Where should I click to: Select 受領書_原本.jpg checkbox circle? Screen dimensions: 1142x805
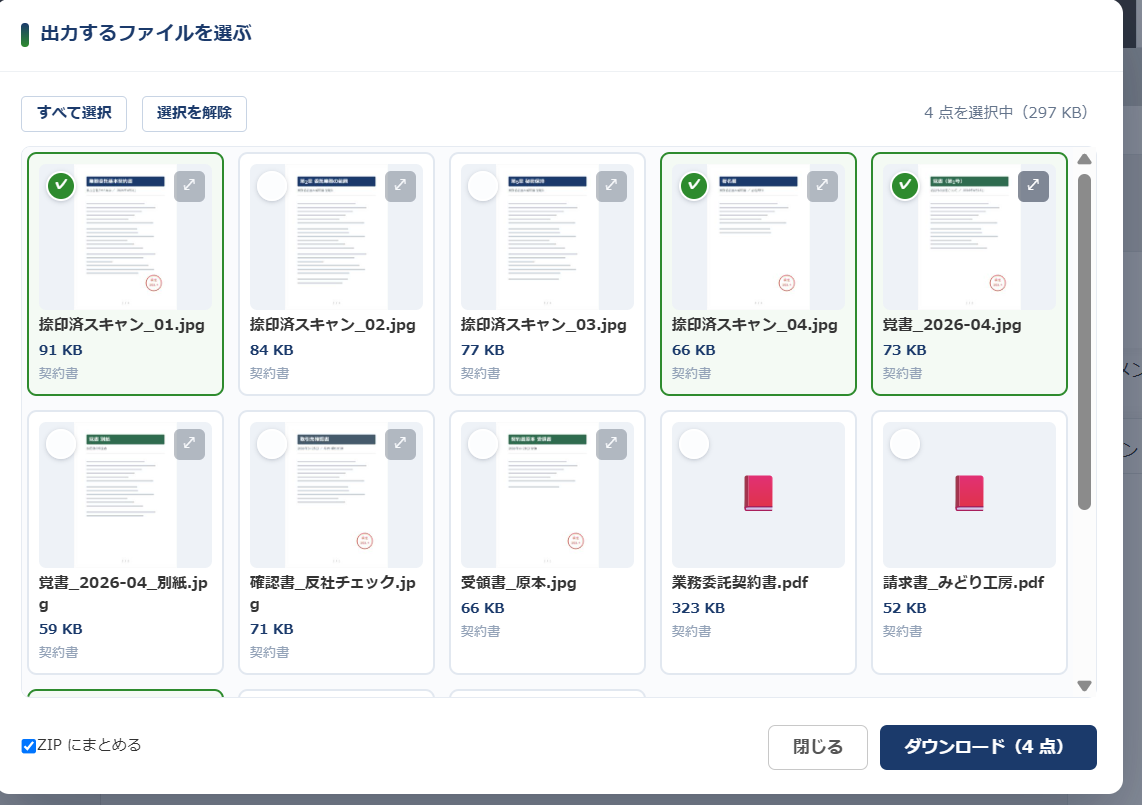tap(483, 444)
